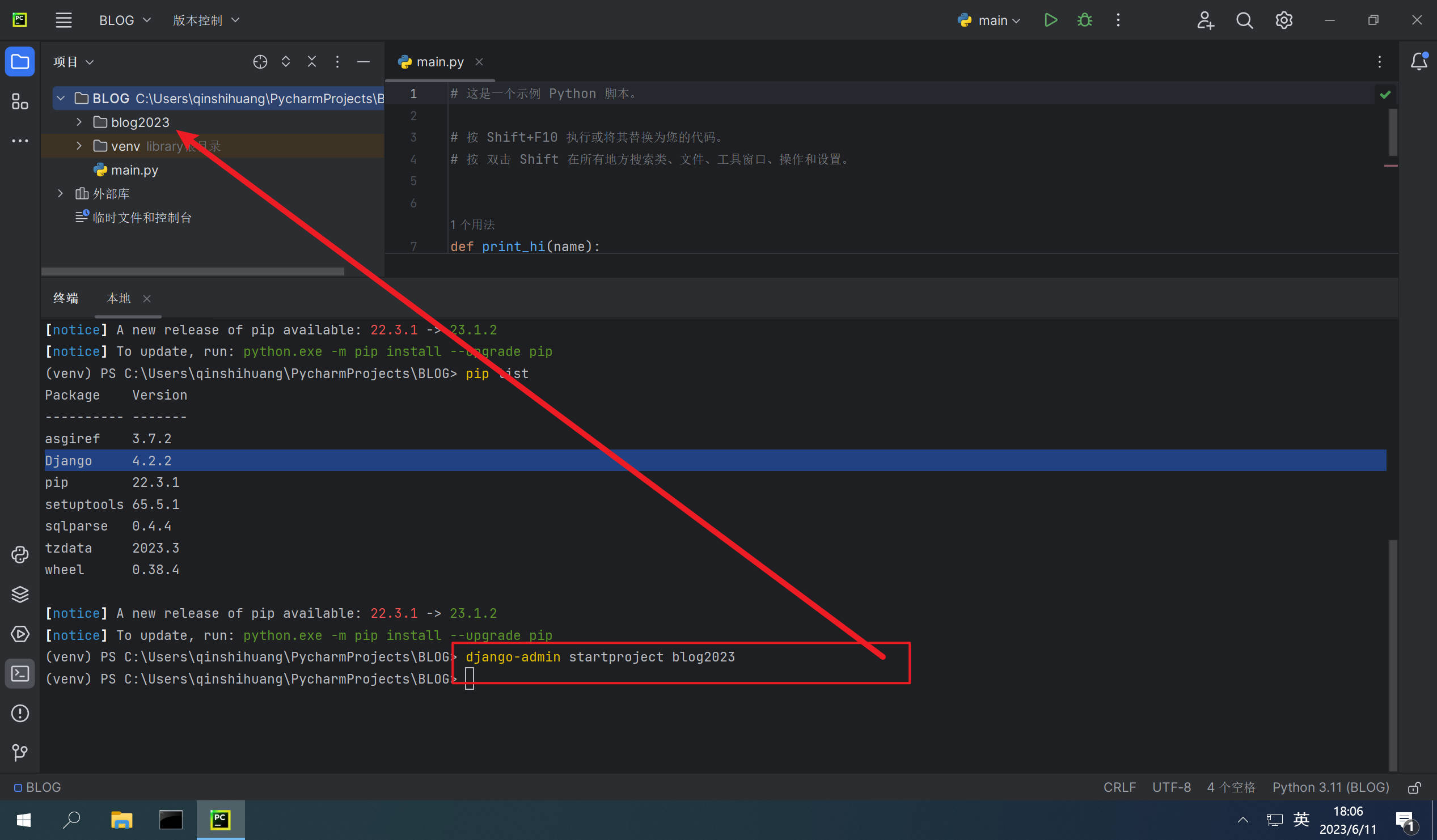This screenshot has width=1437, height=840.
Task: Click PyCharm icon in taskbar
Action: [220, 820]
